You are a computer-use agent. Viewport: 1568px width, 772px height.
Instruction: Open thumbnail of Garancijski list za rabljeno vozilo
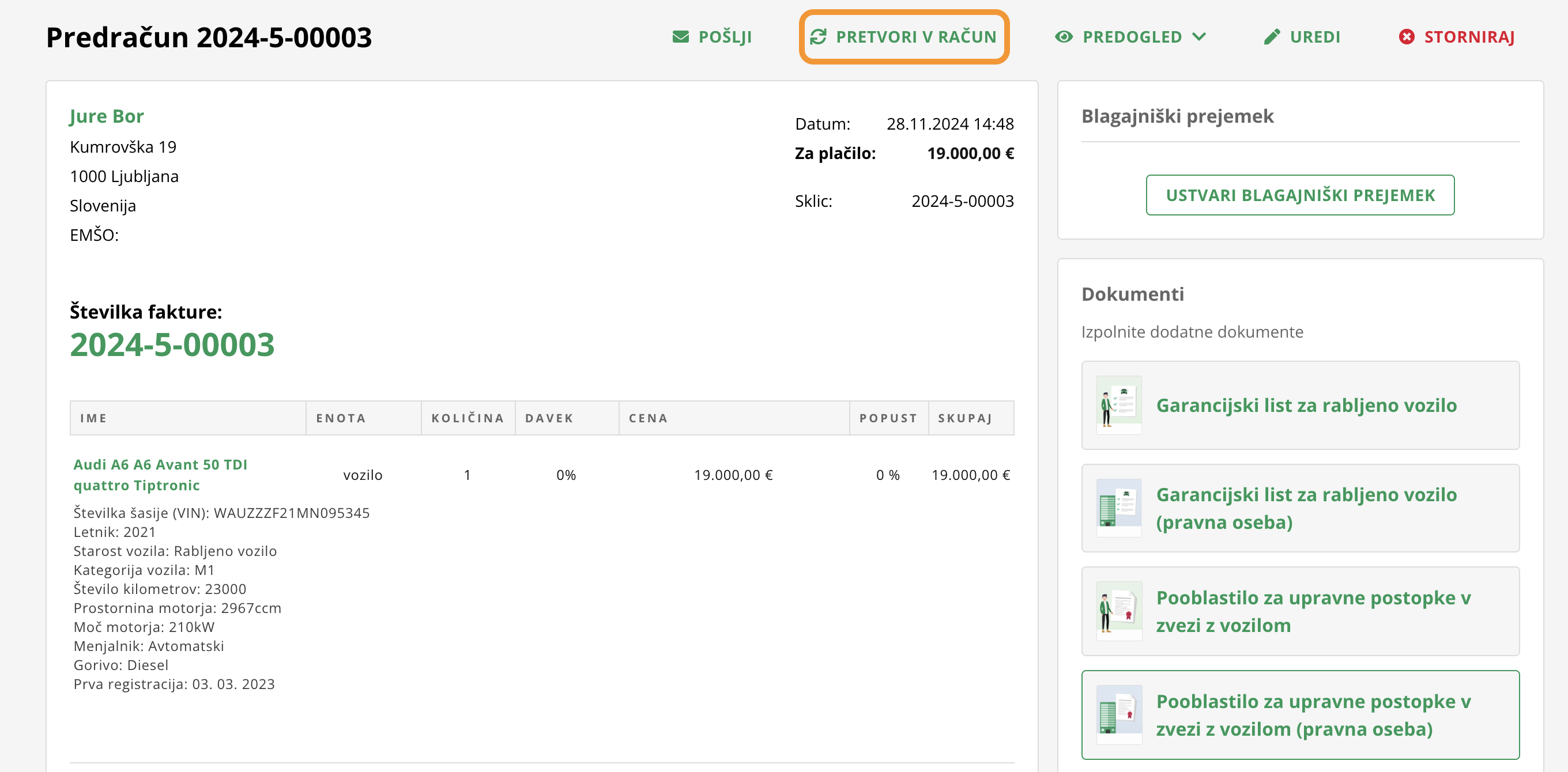[1119, 405]
